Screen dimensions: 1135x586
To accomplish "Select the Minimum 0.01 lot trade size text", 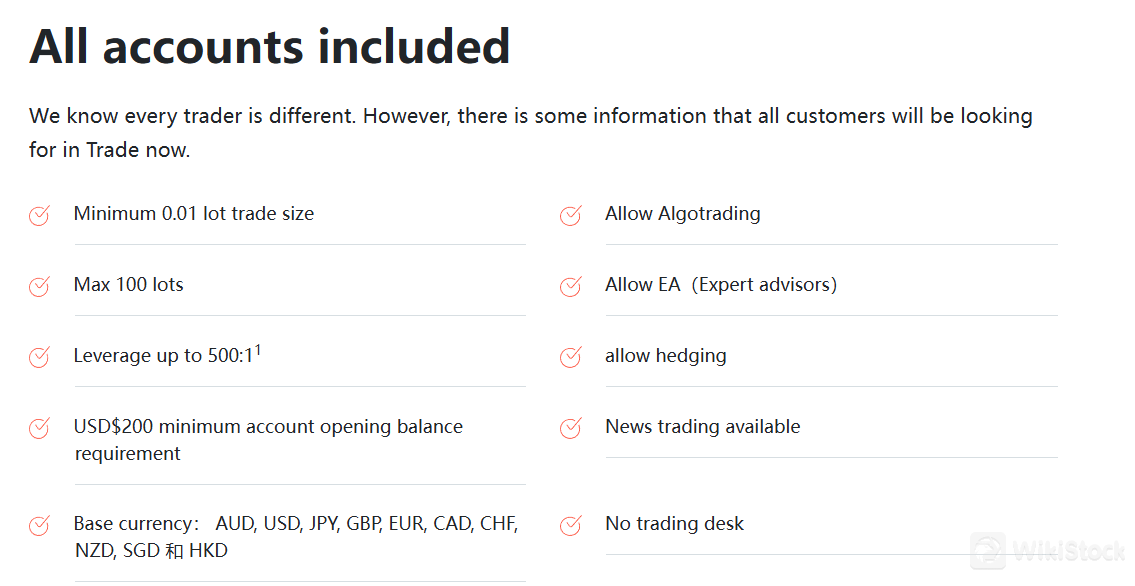I will tap(193, 214).
